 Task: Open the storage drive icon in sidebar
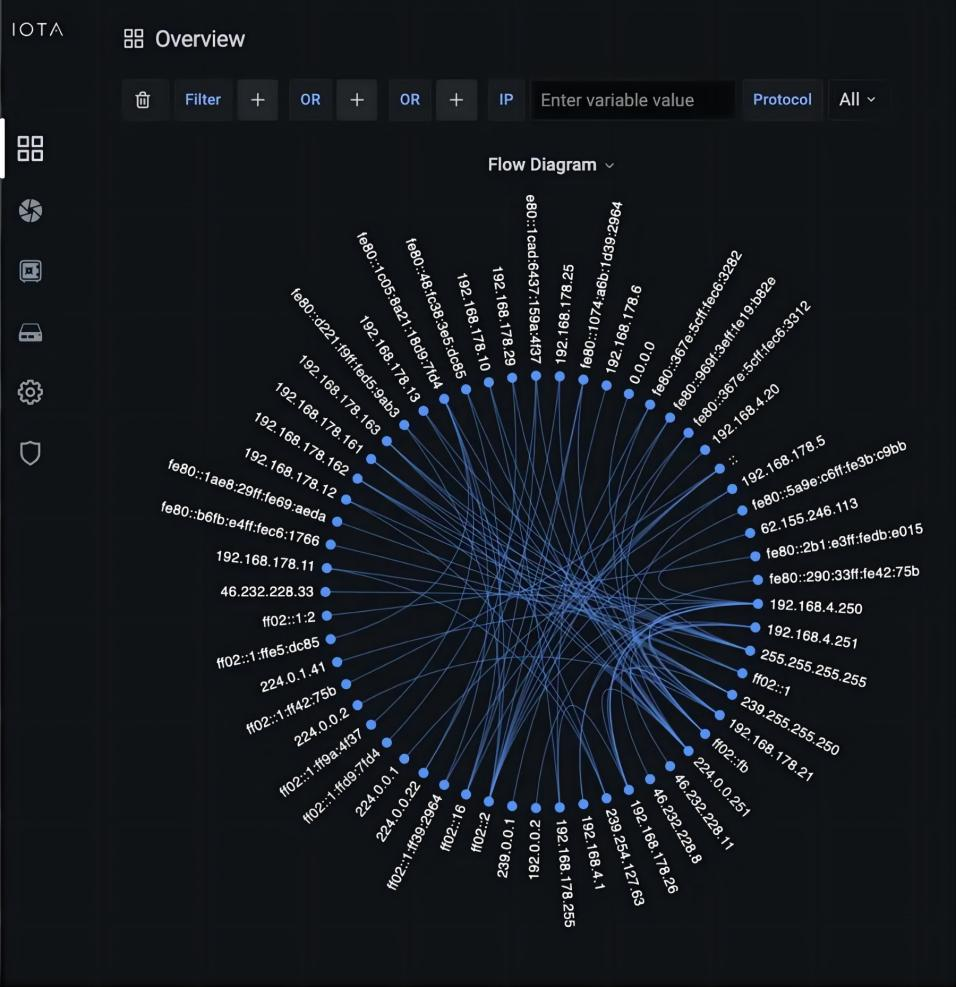[x=31, y=333]
